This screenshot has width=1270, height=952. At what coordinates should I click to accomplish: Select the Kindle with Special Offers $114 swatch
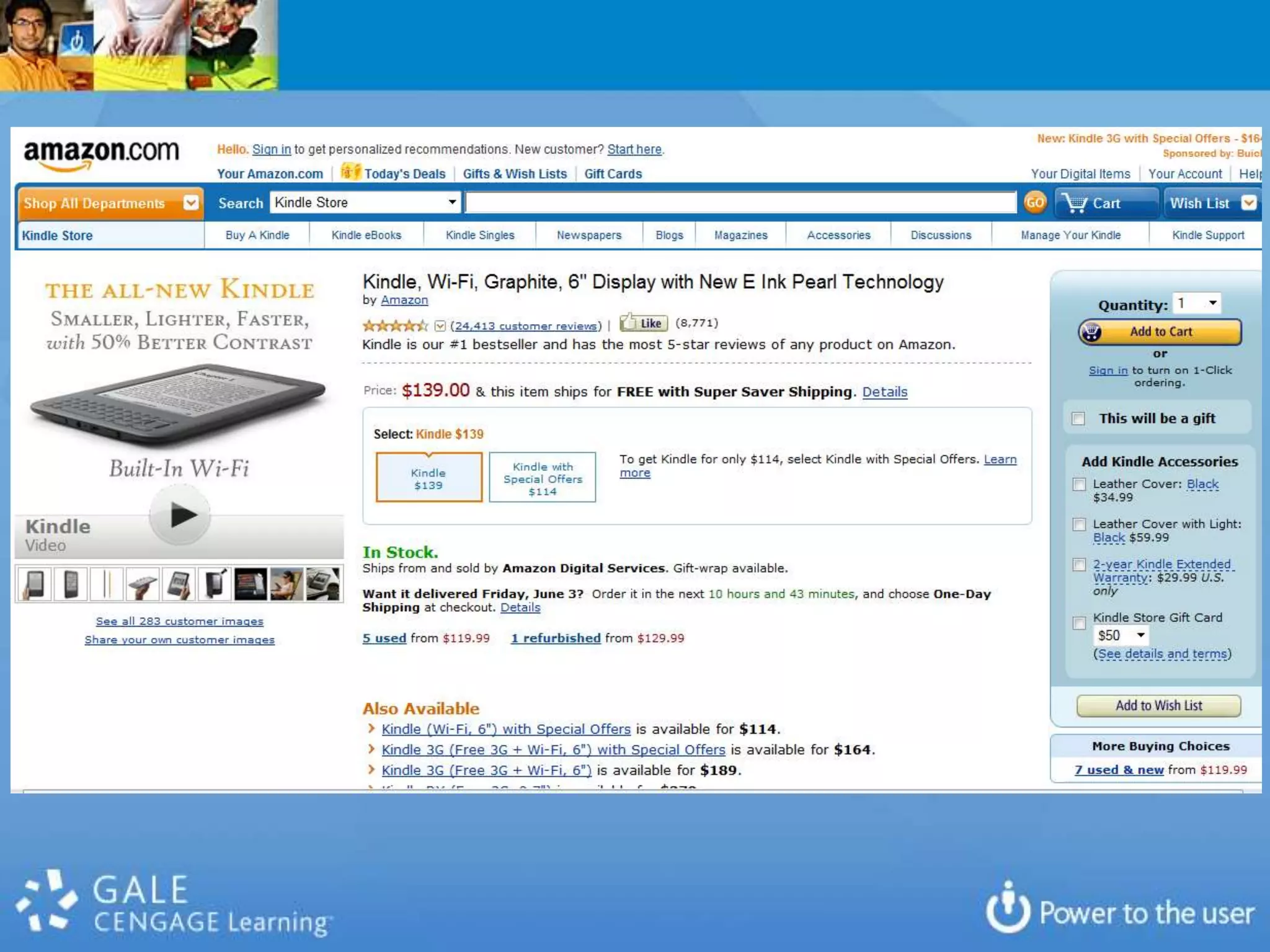543,478
